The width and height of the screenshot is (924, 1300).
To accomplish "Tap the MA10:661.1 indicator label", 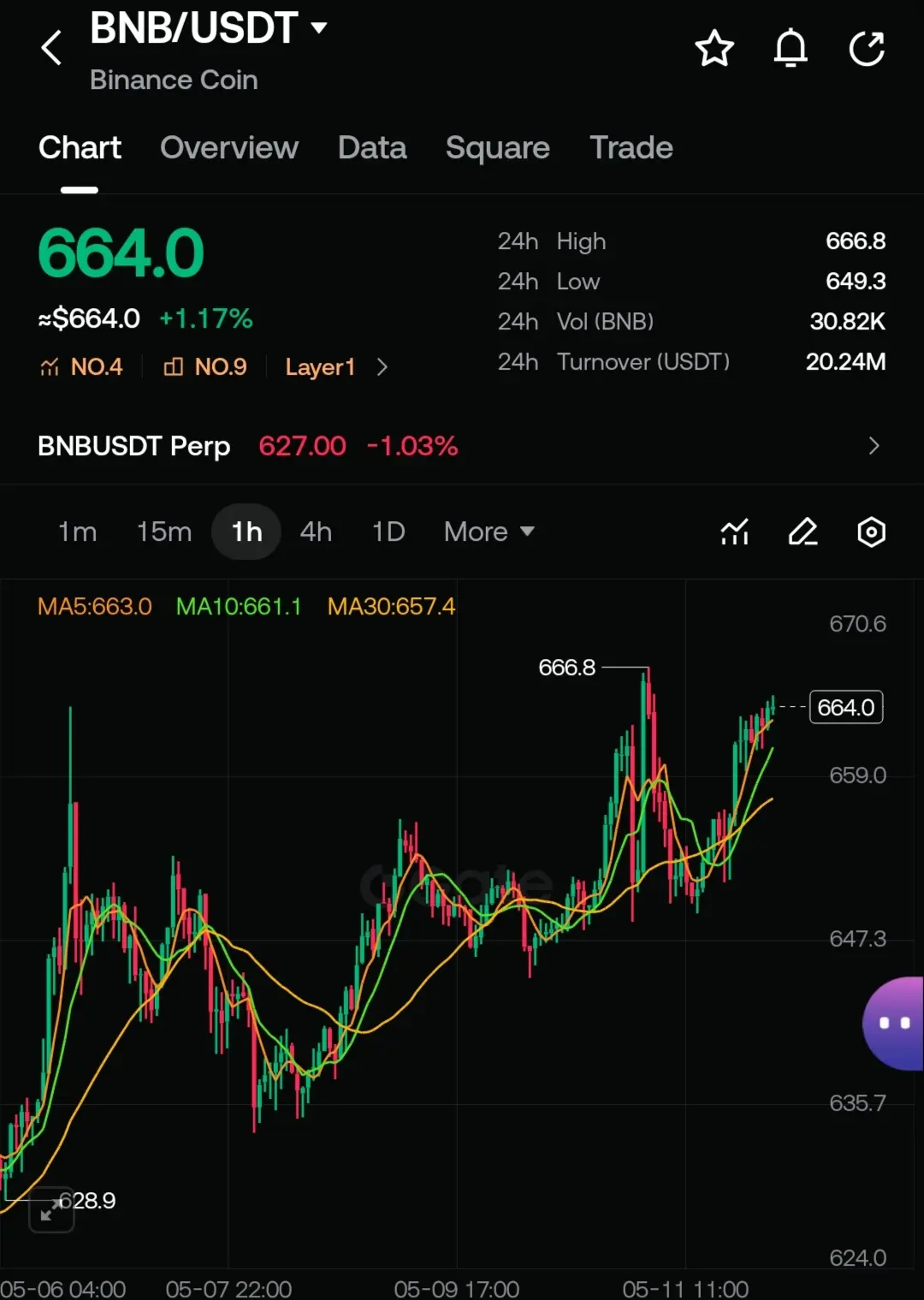I will [239, 607].
